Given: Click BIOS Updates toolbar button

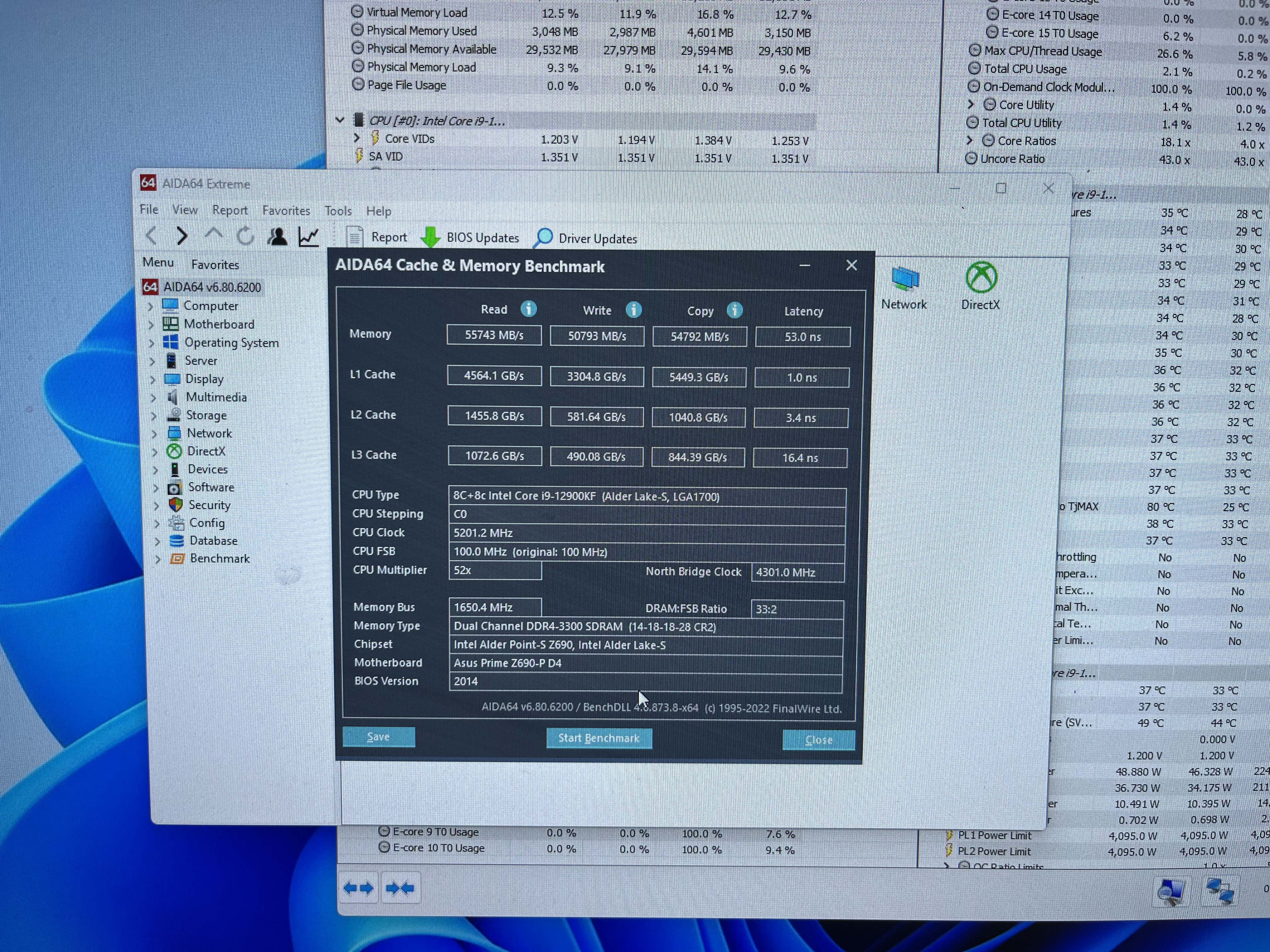Looking at the screenshot, I should (470, 238).
